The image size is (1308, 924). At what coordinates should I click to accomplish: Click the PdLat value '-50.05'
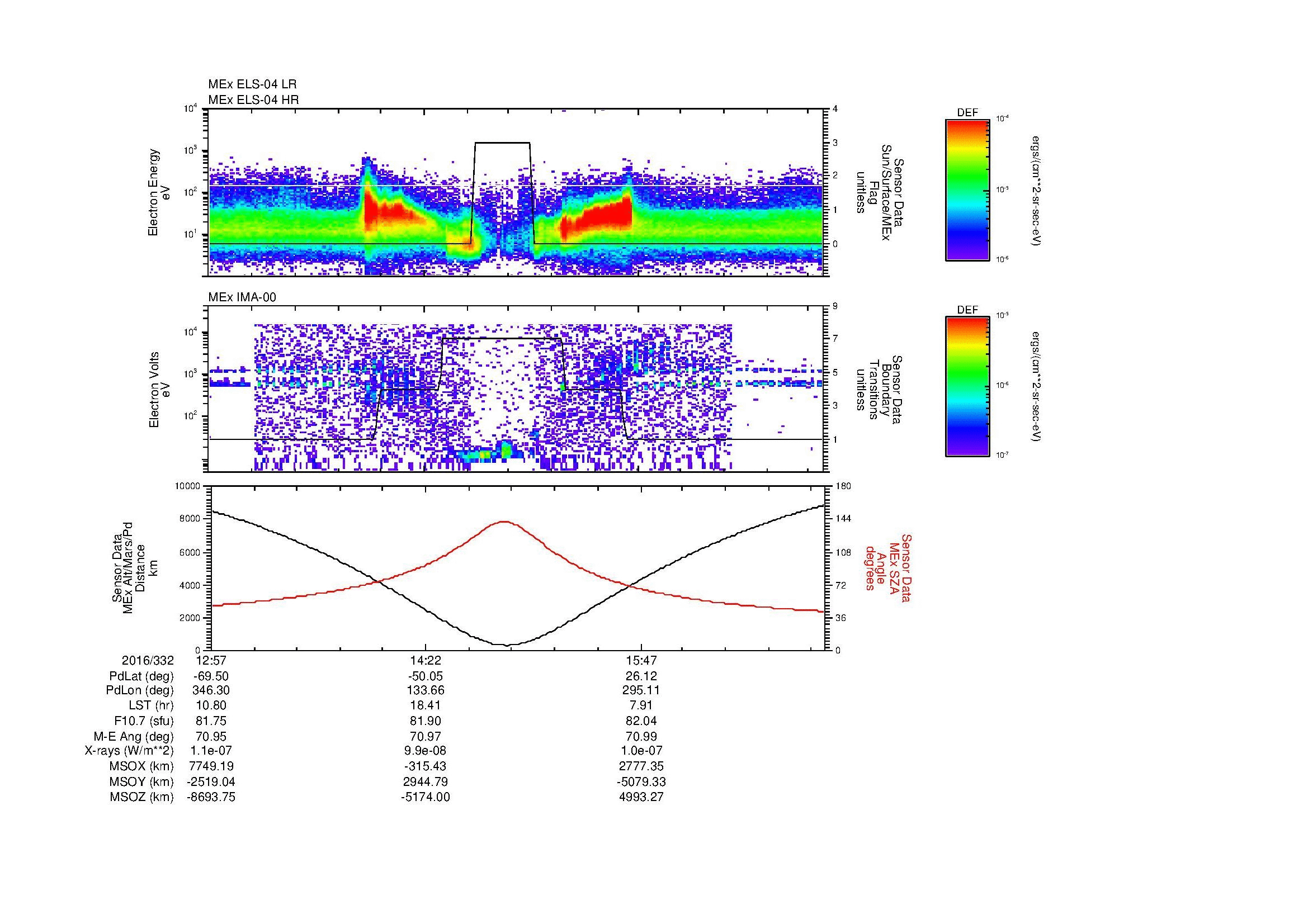pyautogui.click(x=426, y=676)
